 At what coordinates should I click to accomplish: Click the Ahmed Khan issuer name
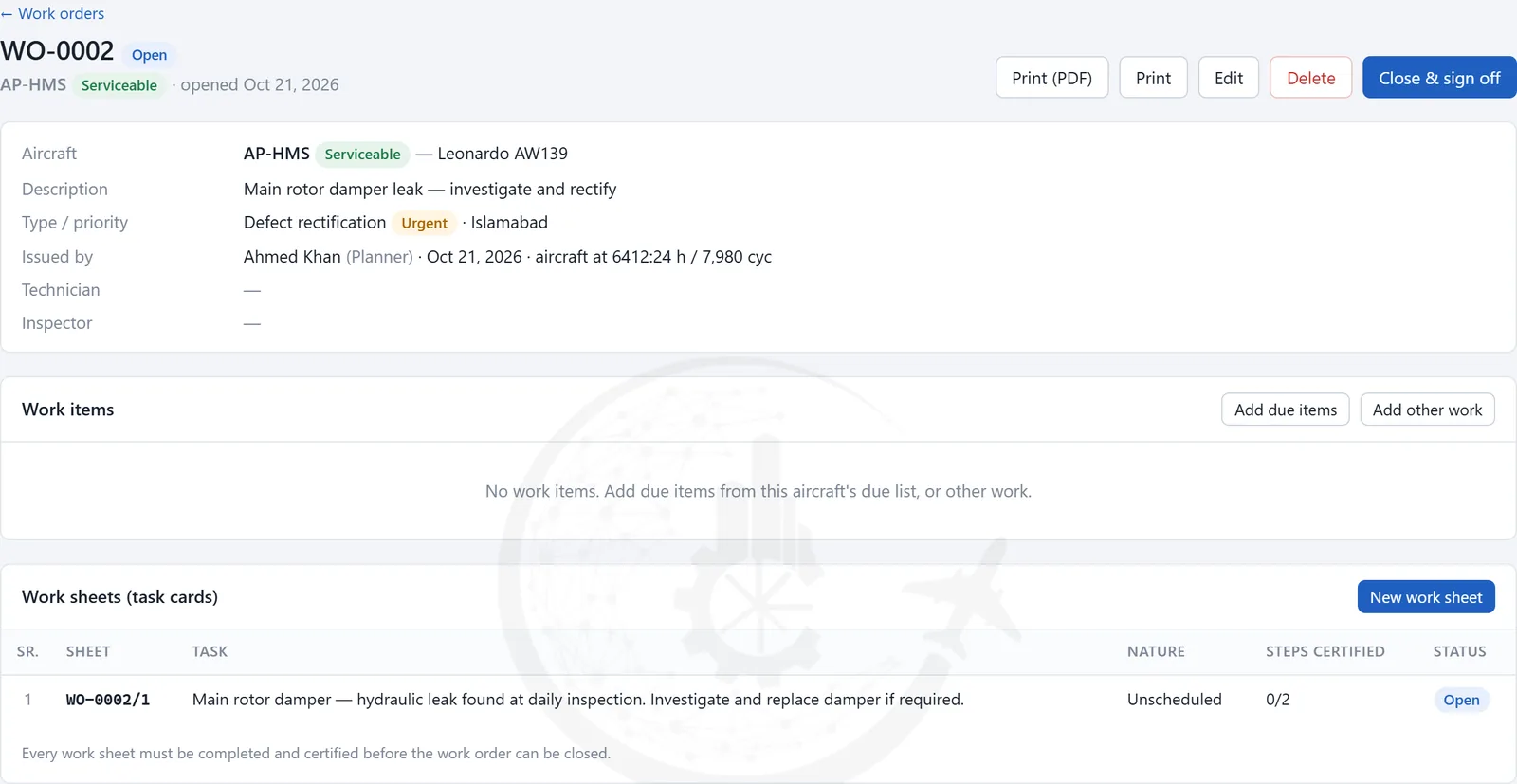[x=292, y=257]
